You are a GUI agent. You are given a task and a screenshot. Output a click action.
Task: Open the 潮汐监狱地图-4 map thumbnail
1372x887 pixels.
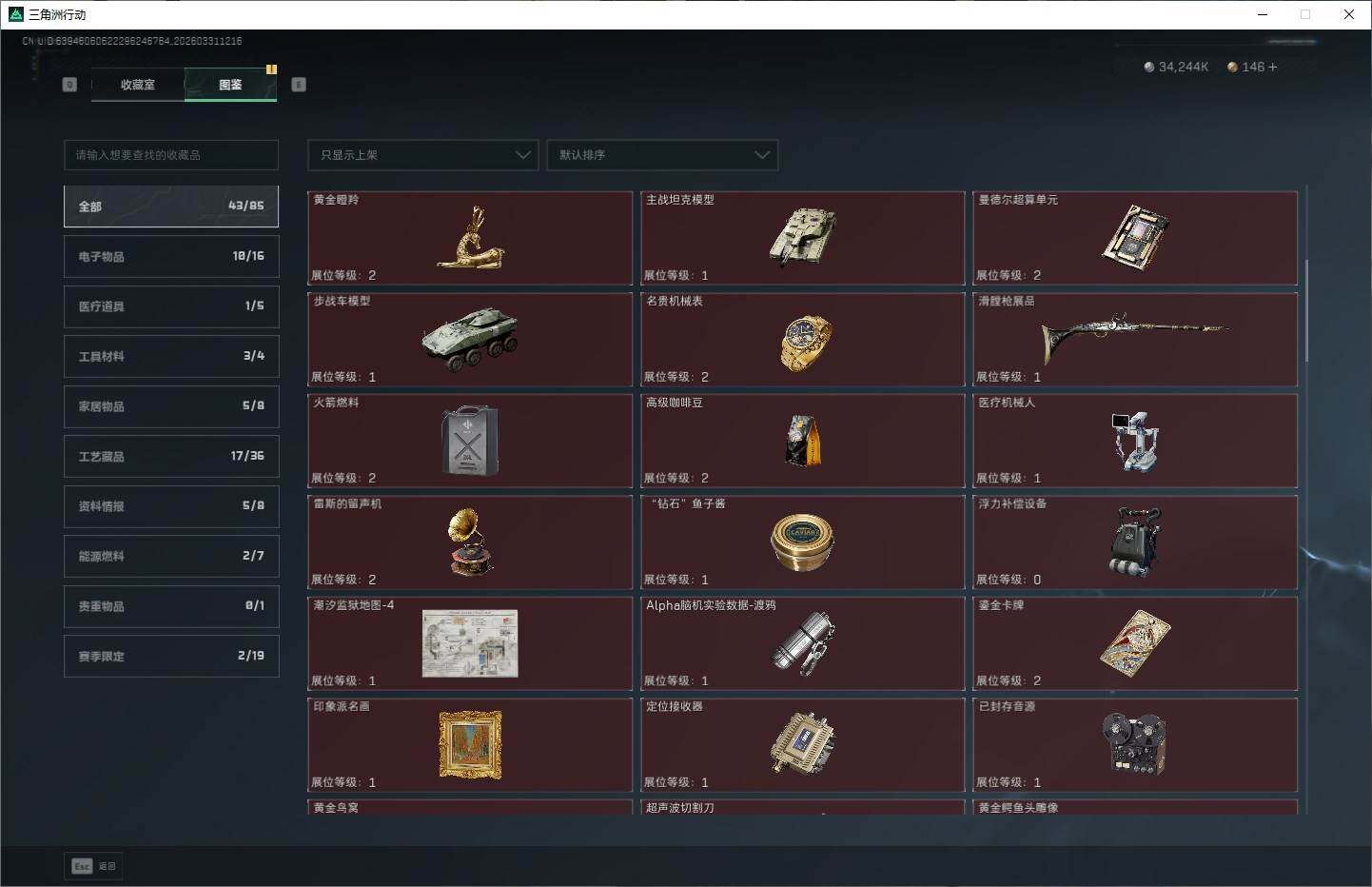pos(470,643)
